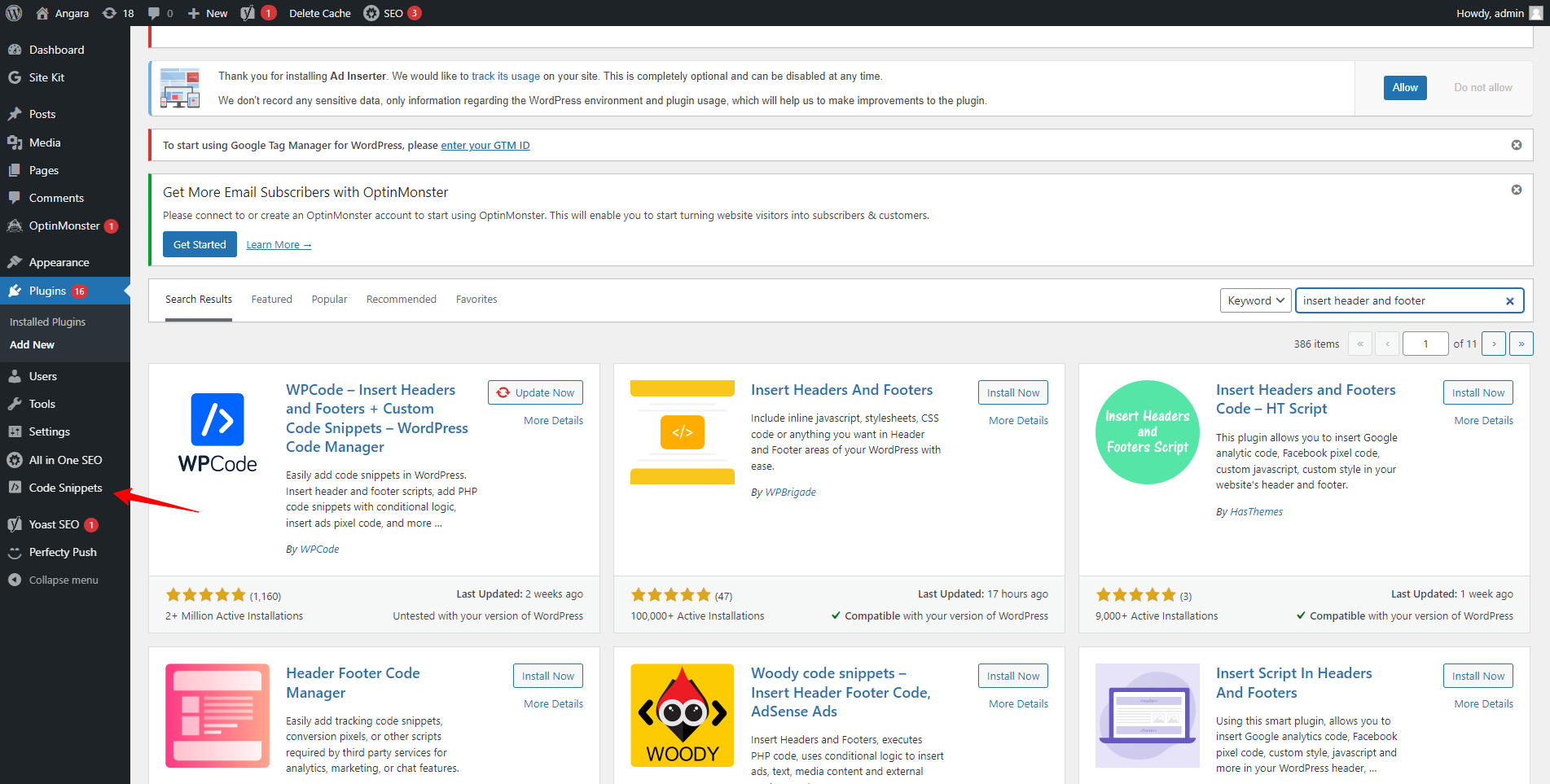
Task: Select the Search Results tab
Action: (x=199, y=300)
